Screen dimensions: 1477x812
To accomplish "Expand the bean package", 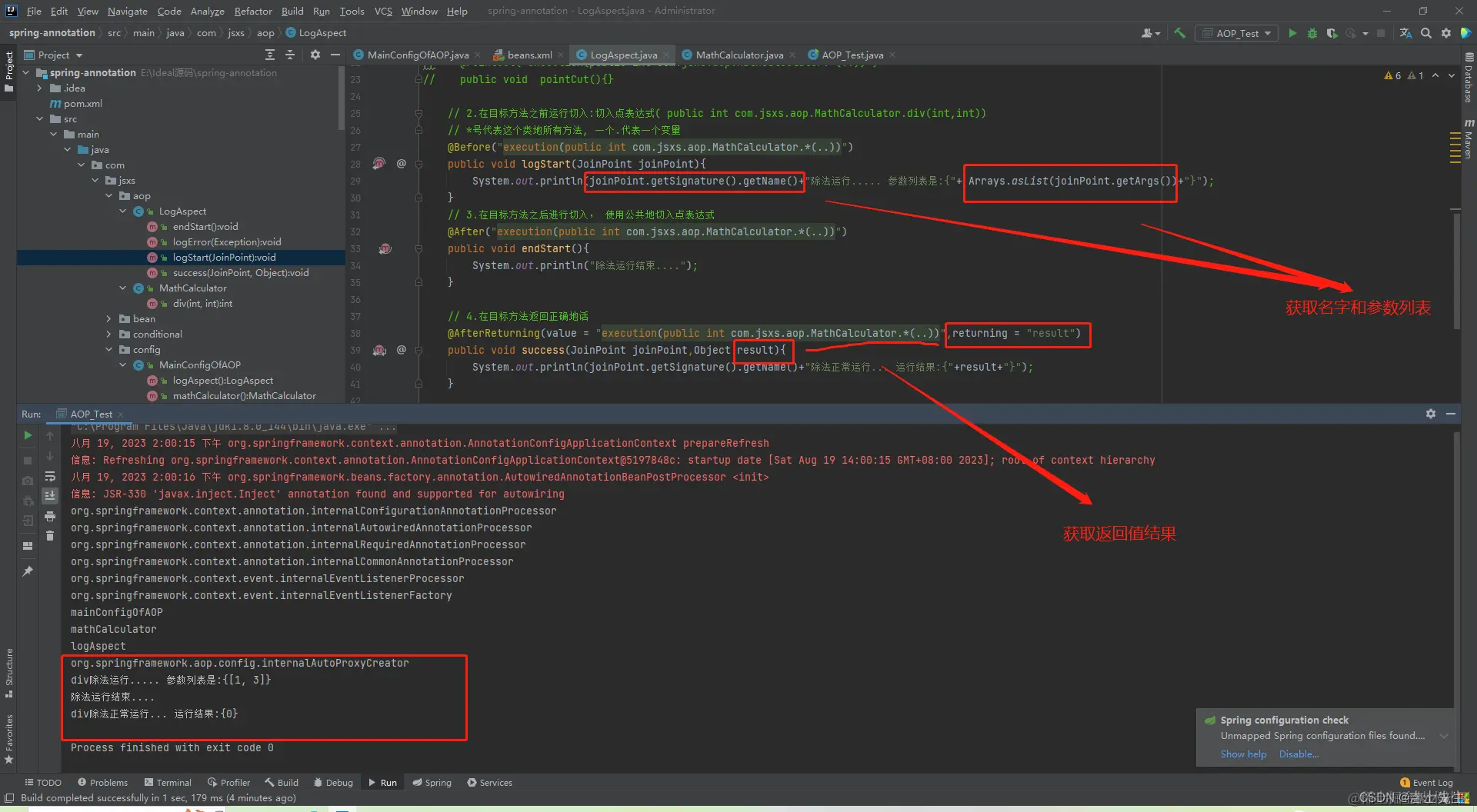I will point(108,319).
